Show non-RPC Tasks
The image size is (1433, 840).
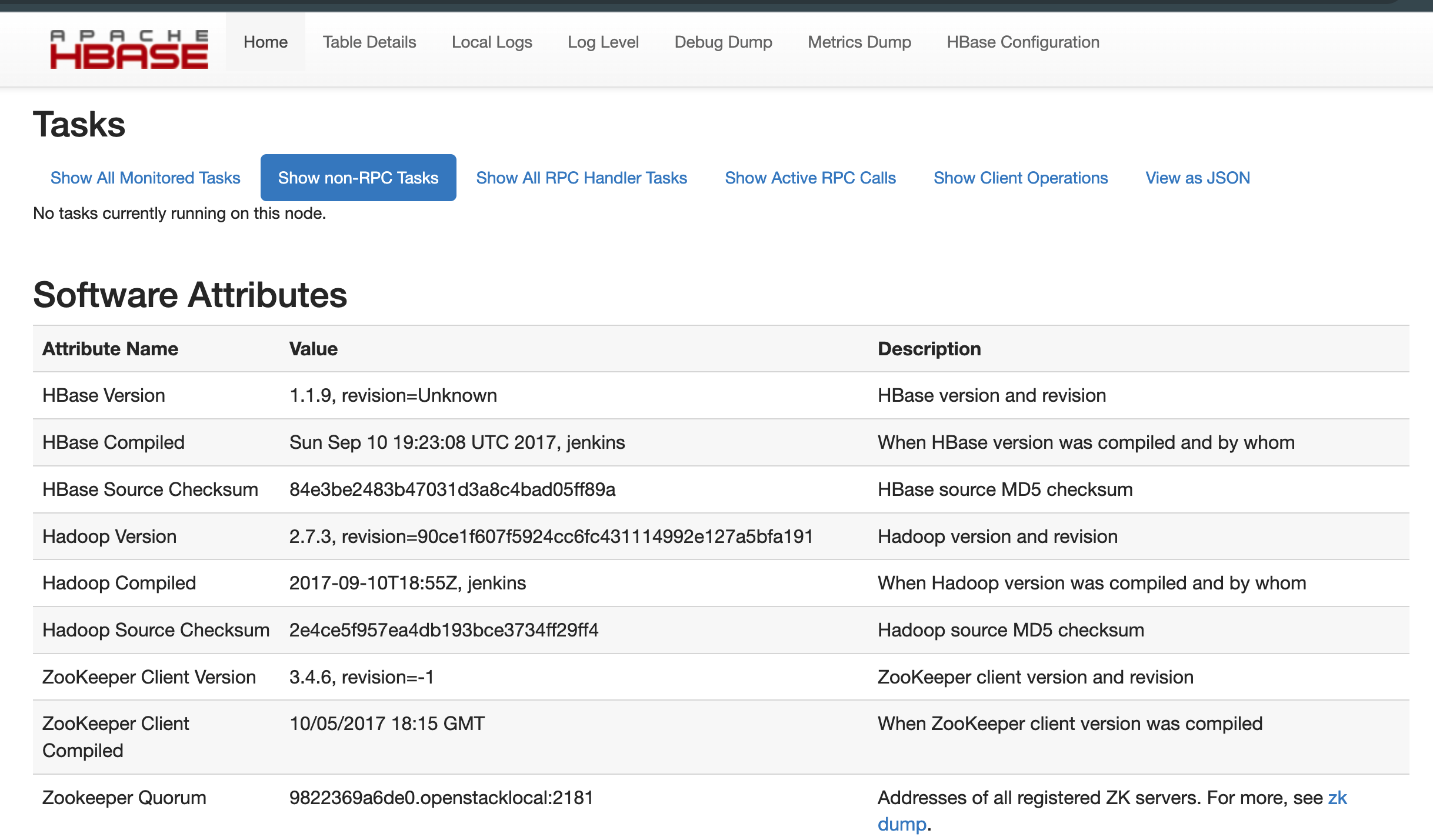(358, 178)
